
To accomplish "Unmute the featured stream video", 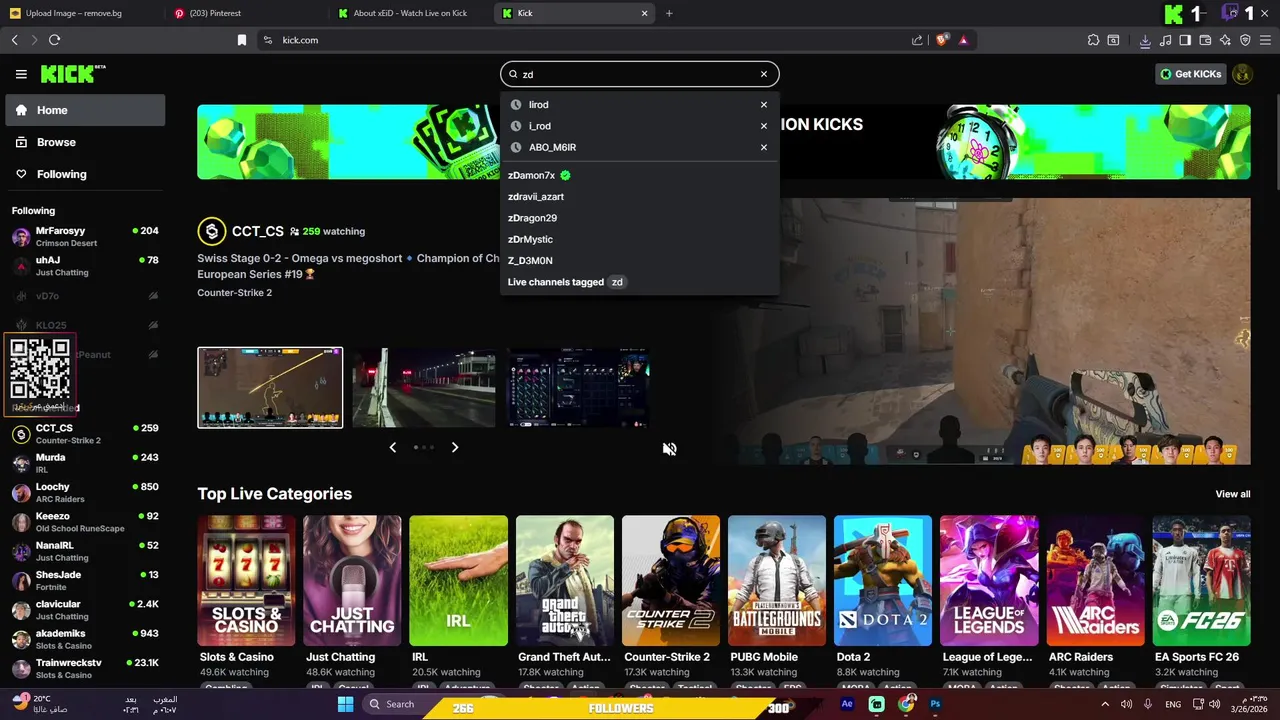I will (x=669, y=449).
